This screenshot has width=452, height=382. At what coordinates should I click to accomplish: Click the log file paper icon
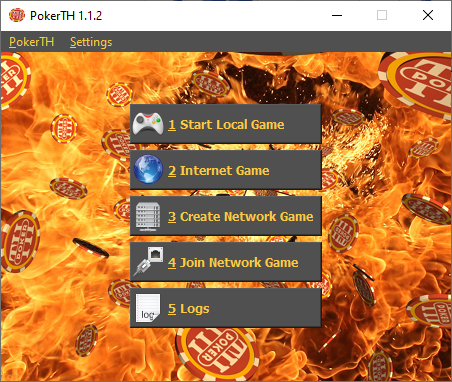coord(148,308)
